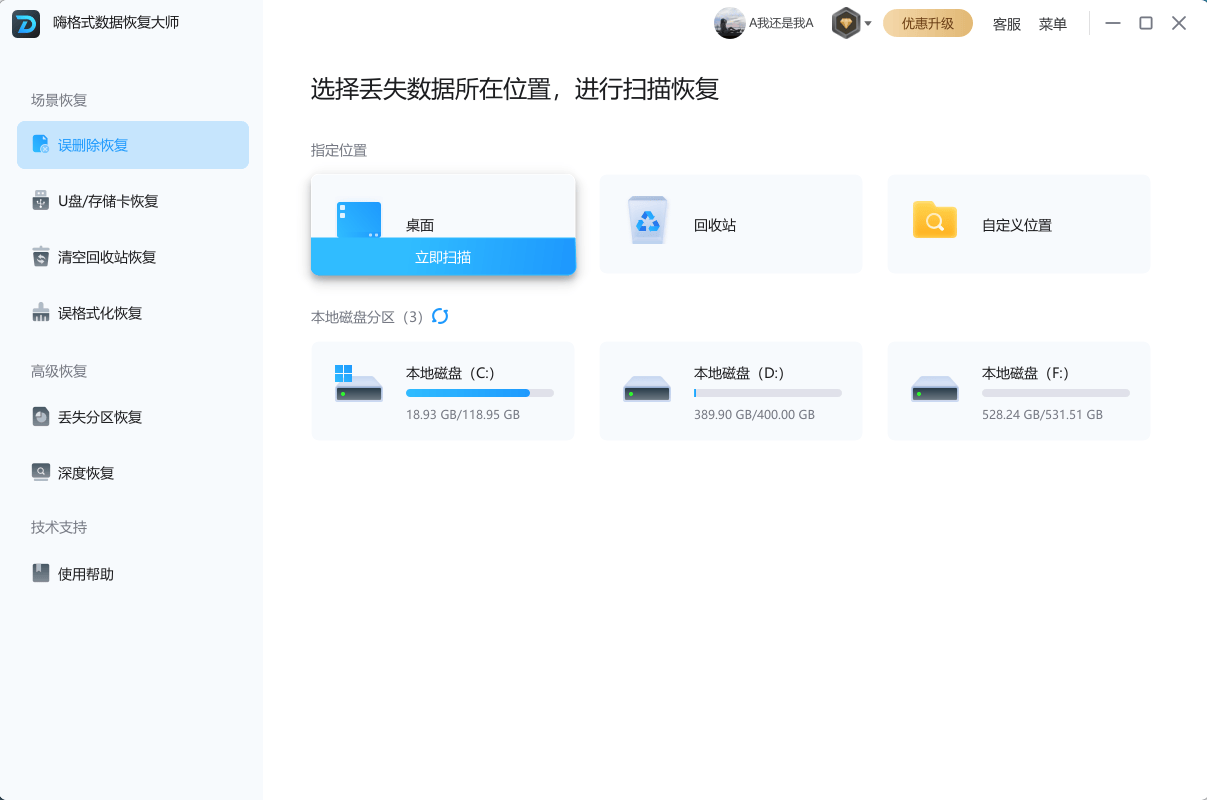Select 误删除恢复 in sidebar

tap(133, 145)
